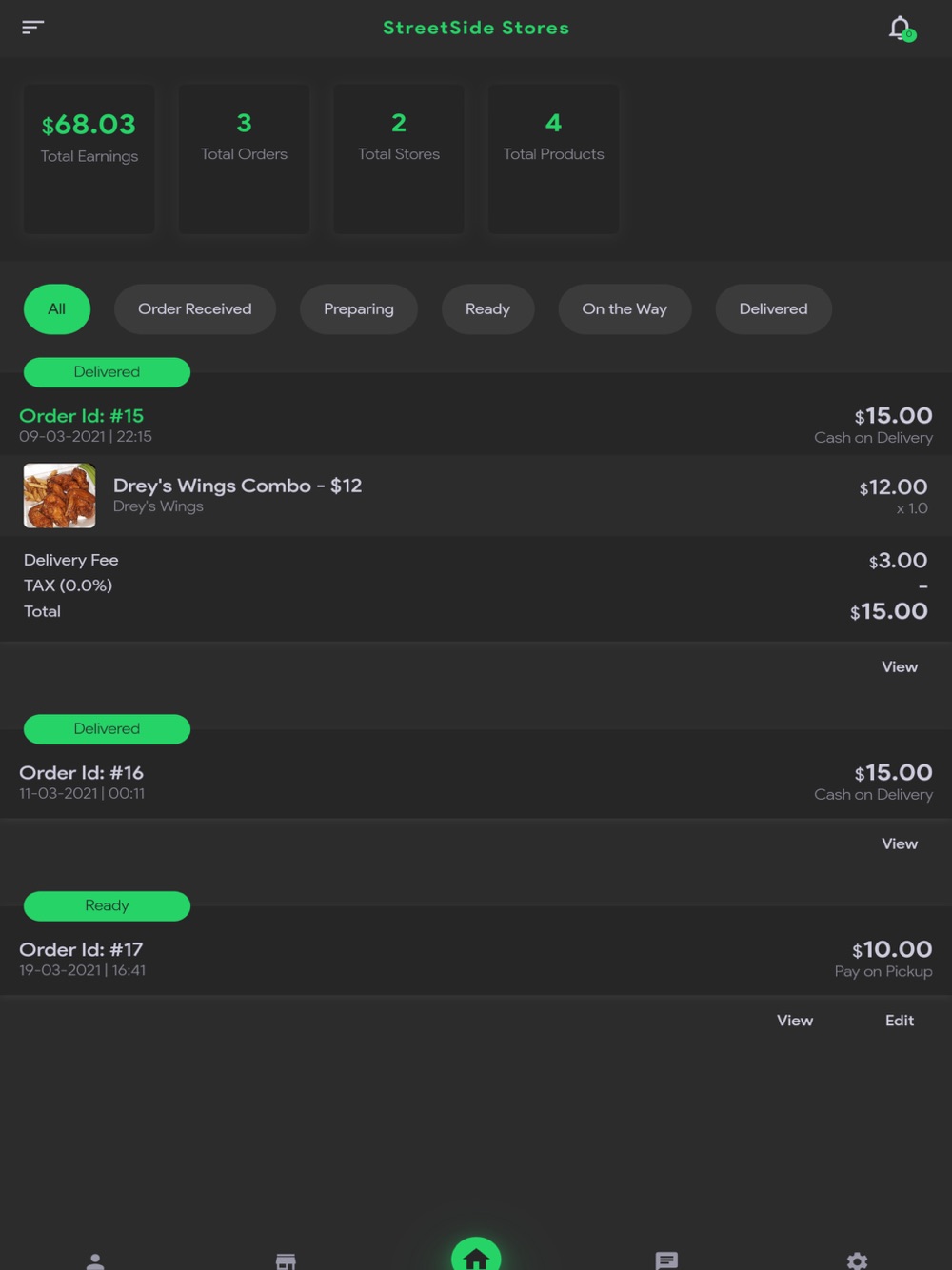952x1270 pixels.
Task: Edit order #17
Action: [x=899, y=1021]
